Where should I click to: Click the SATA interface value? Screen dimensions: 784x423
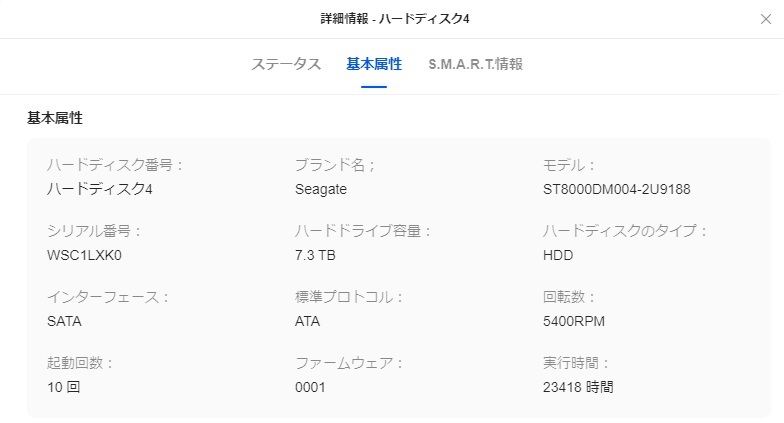pyautogui.click(x=65, y=321)
